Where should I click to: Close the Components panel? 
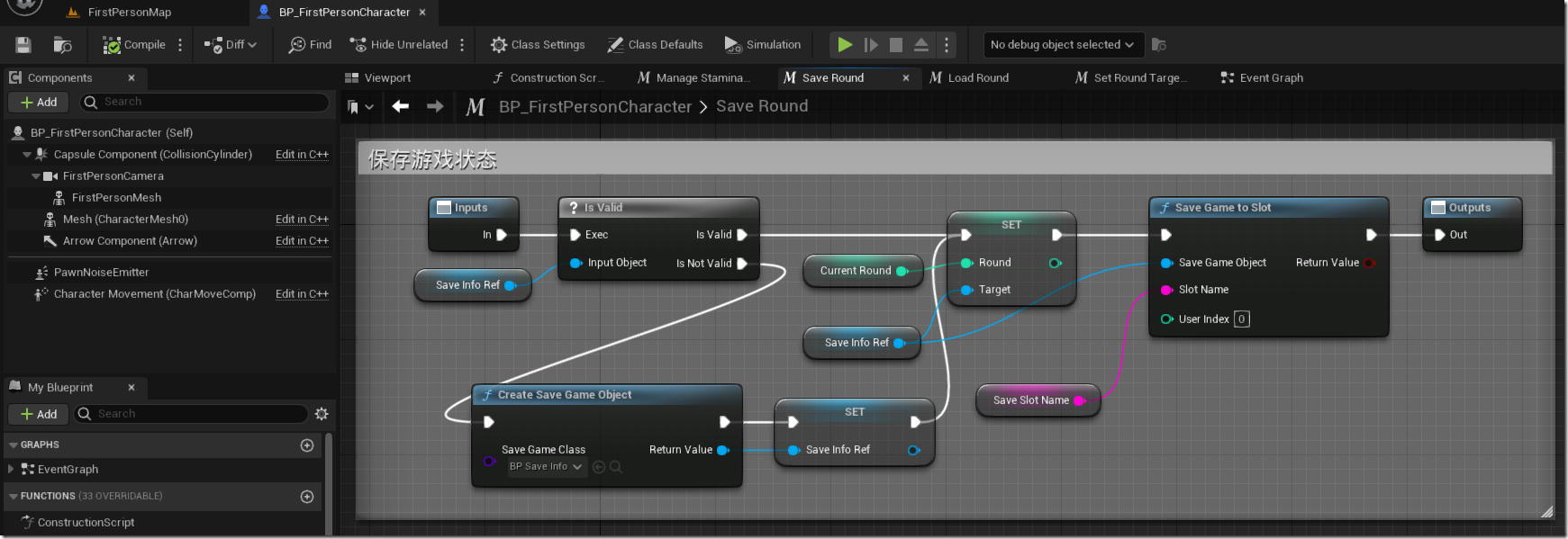pyautogui.click(x=131, y=78)
